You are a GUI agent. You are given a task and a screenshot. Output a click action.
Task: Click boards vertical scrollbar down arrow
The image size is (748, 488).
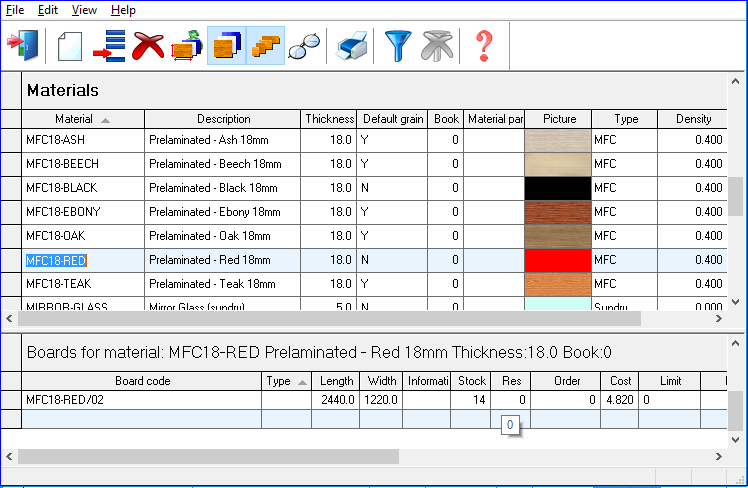tap(735, 439)
